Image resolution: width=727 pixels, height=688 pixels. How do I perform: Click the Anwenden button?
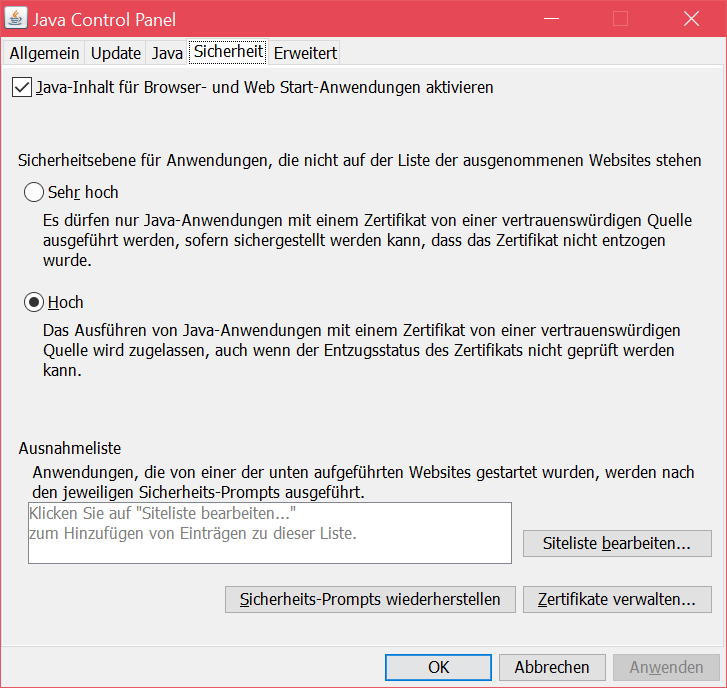click(666, 667)
